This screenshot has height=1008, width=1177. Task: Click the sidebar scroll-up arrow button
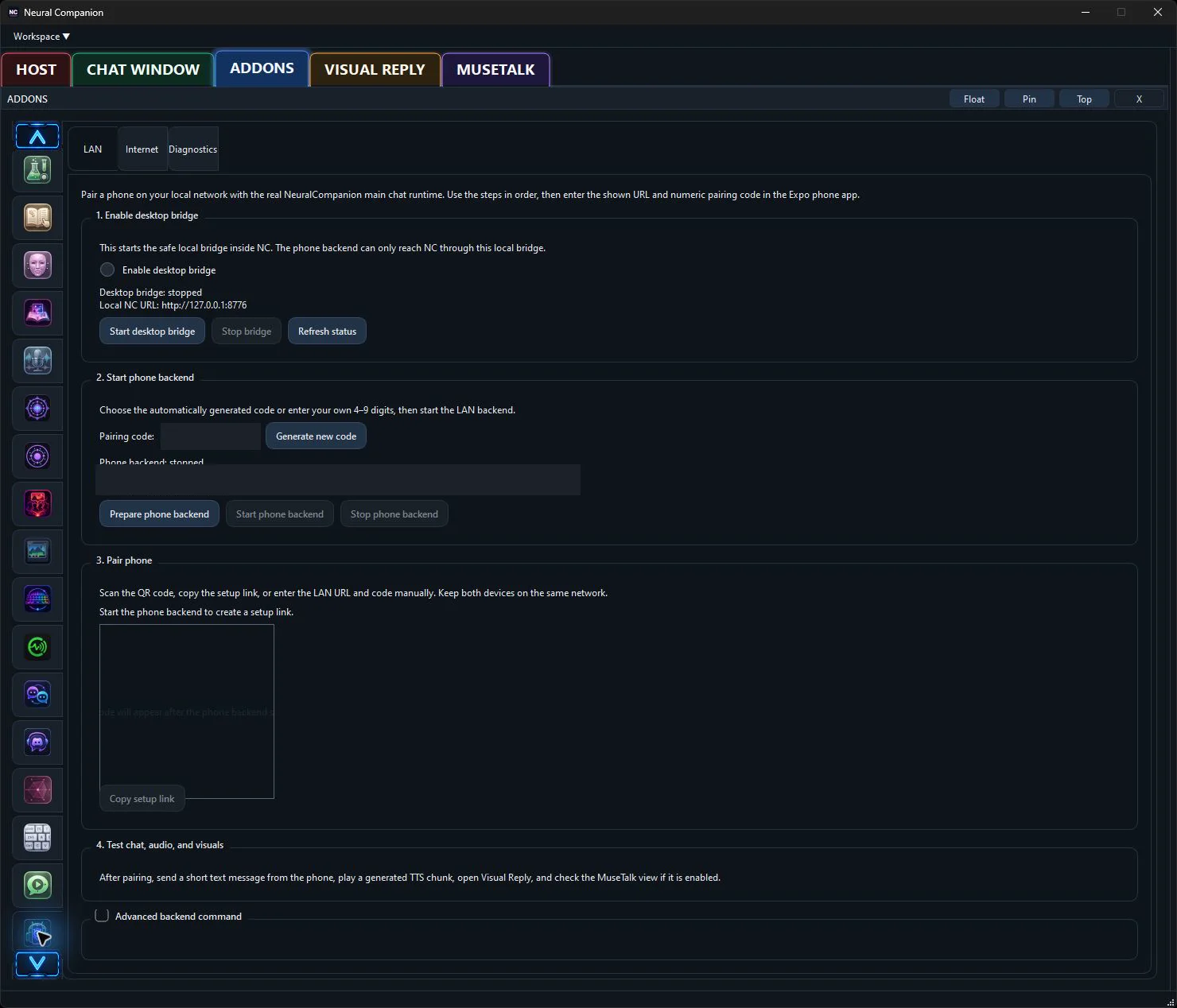tap(37, 137)
